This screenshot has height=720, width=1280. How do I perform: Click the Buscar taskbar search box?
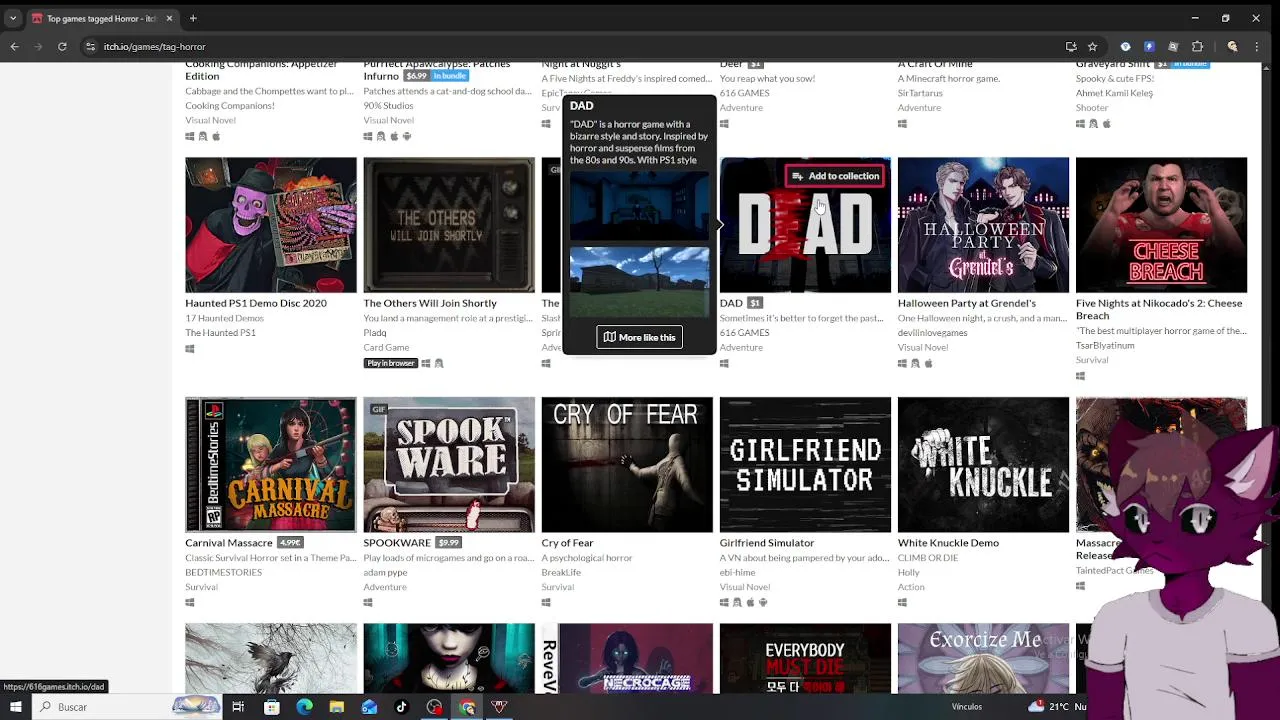click(125, 707)
